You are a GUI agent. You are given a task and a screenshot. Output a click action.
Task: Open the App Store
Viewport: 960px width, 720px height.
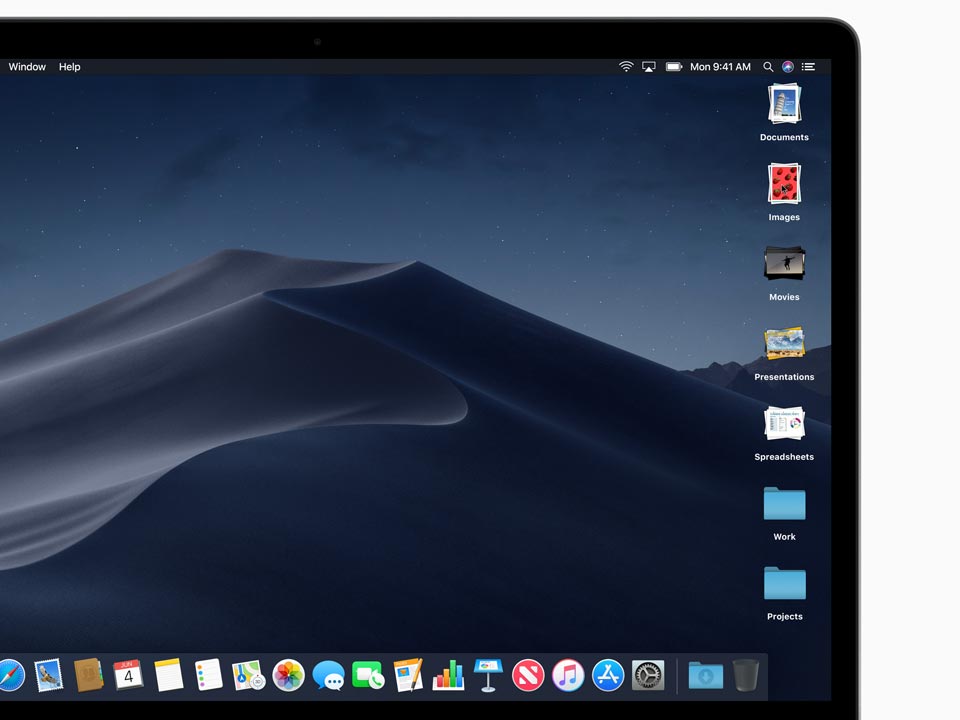coord(611,675)
